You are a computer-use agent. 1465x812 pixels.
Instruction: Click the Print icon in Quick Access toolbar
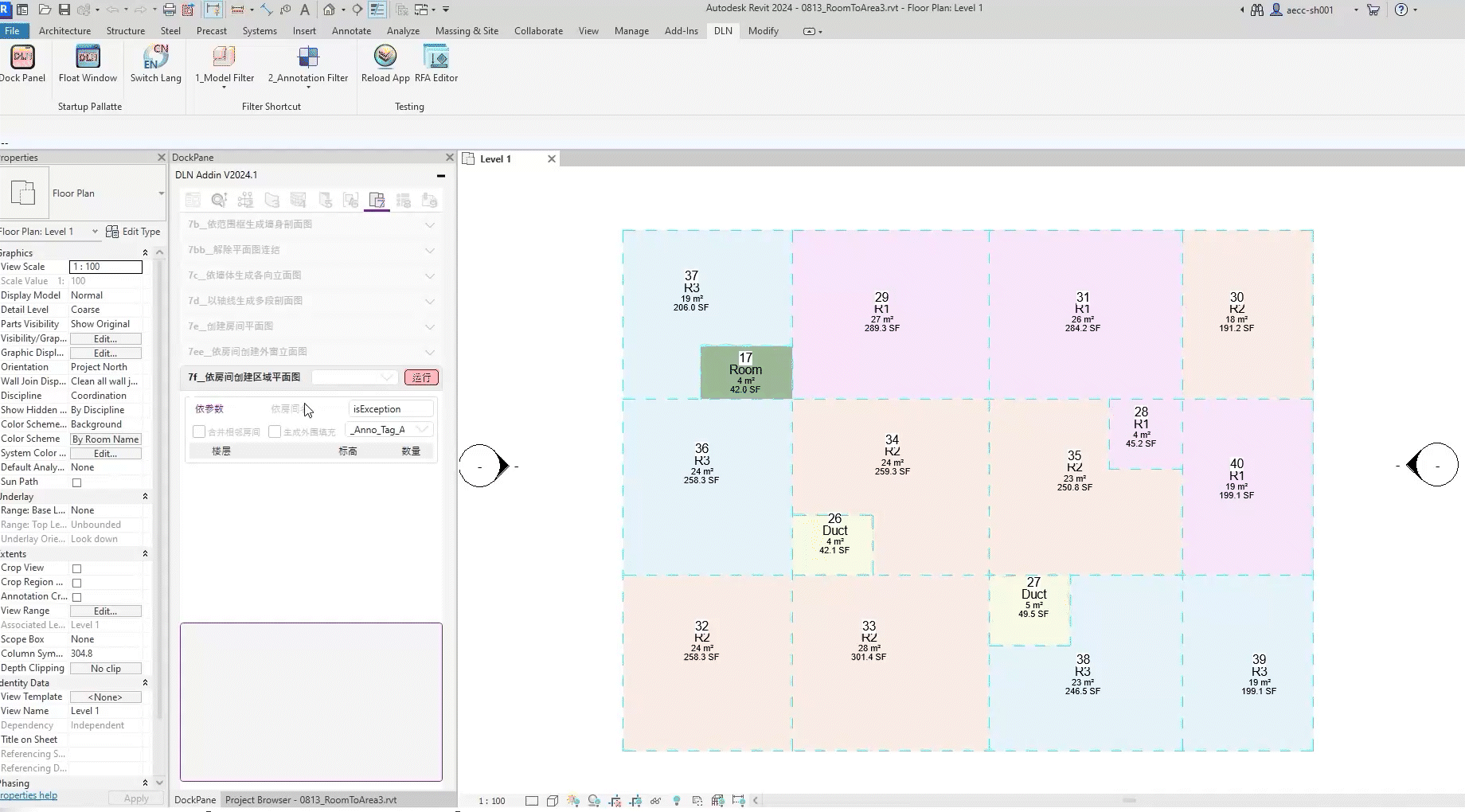coord(169,10)
